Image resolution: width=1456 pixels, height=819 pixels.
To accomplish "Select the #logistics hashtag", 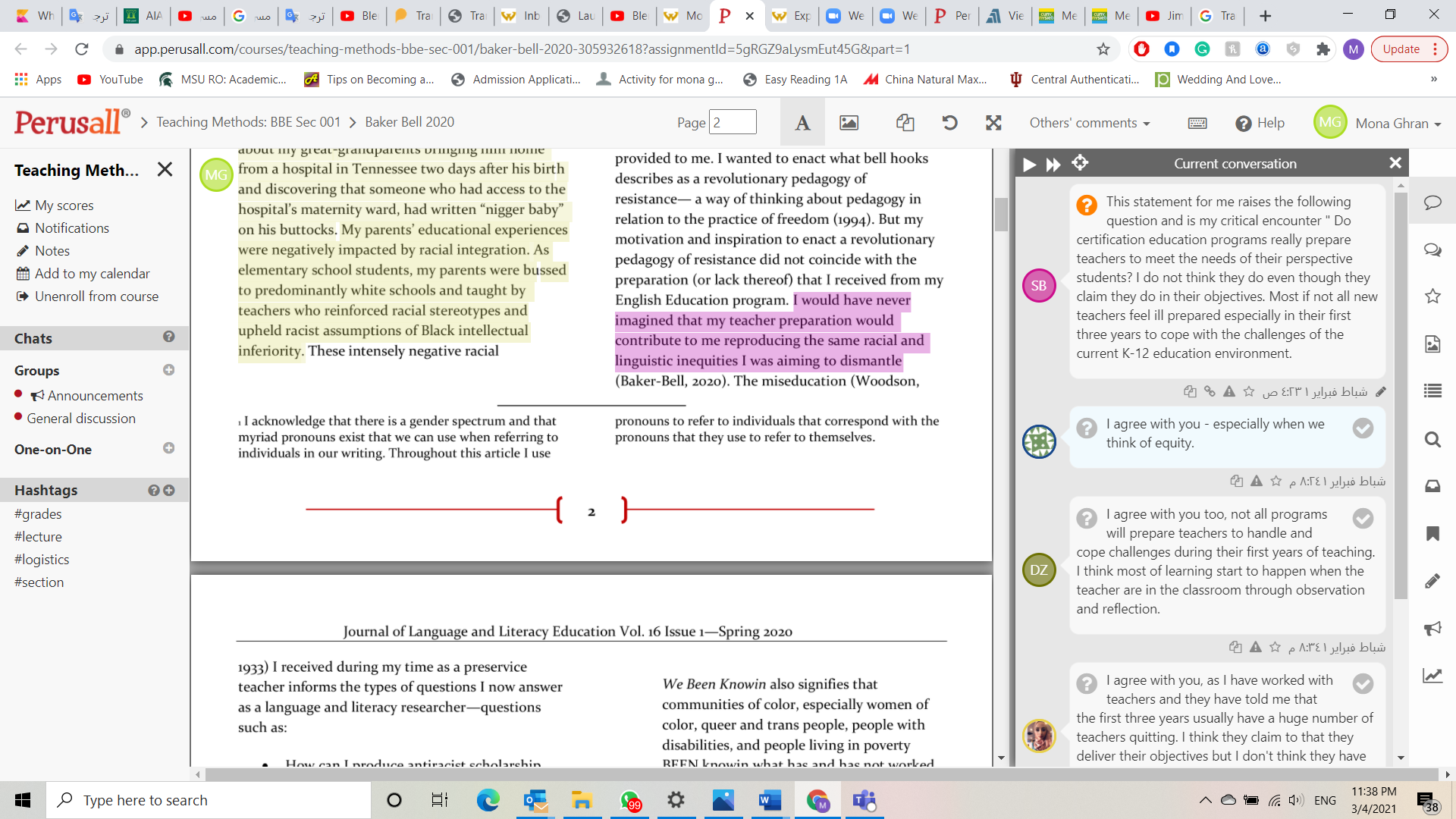I will pyautogui.click(x=42, y=560).
